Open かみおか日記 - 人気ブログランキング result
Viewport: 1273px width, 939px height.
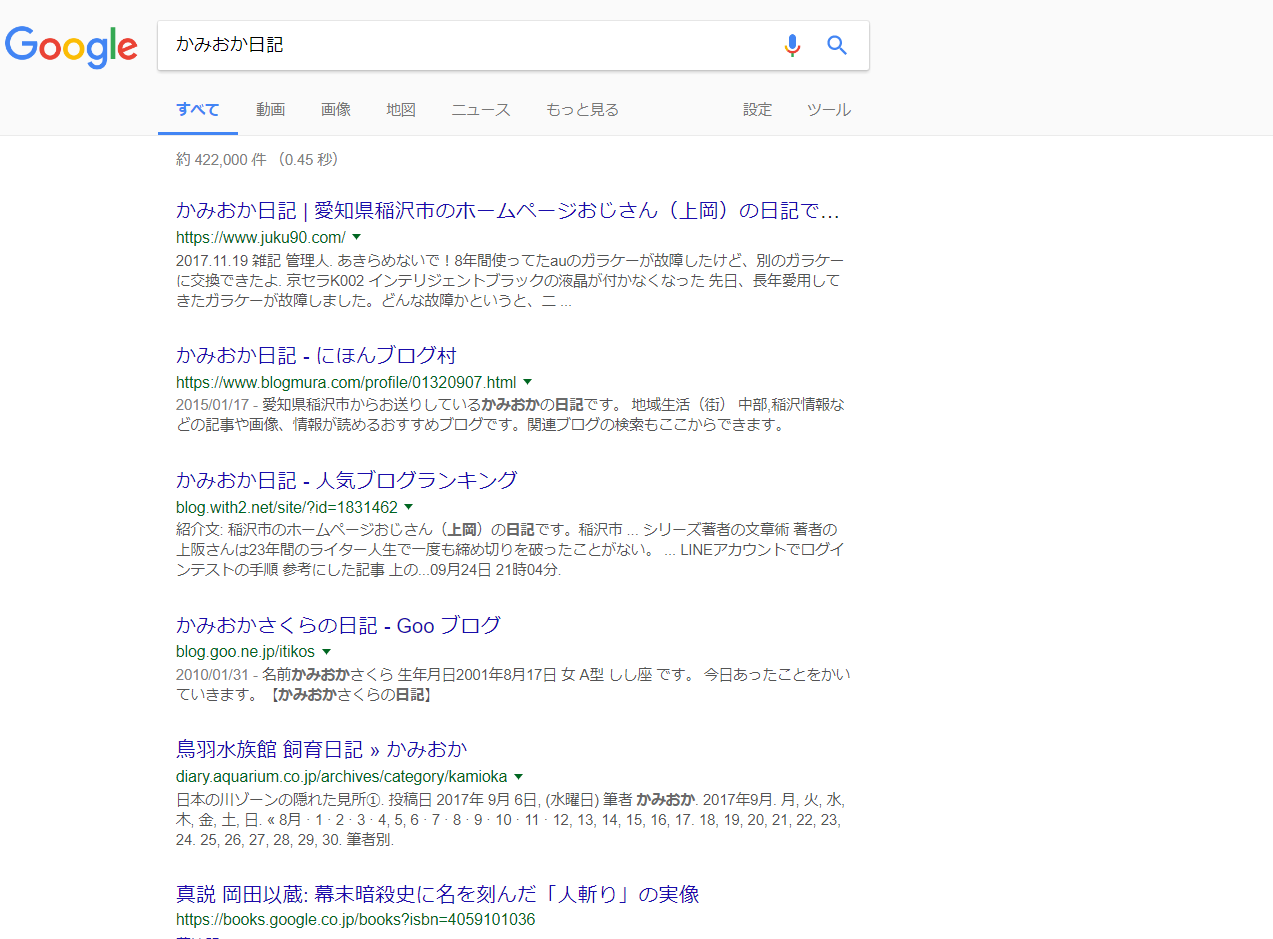click(x=347, y=479)
